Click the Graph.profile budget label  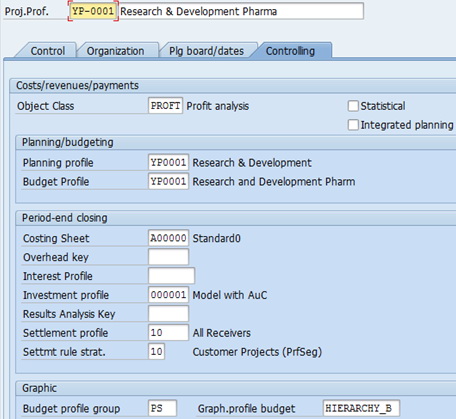[246, 409]
